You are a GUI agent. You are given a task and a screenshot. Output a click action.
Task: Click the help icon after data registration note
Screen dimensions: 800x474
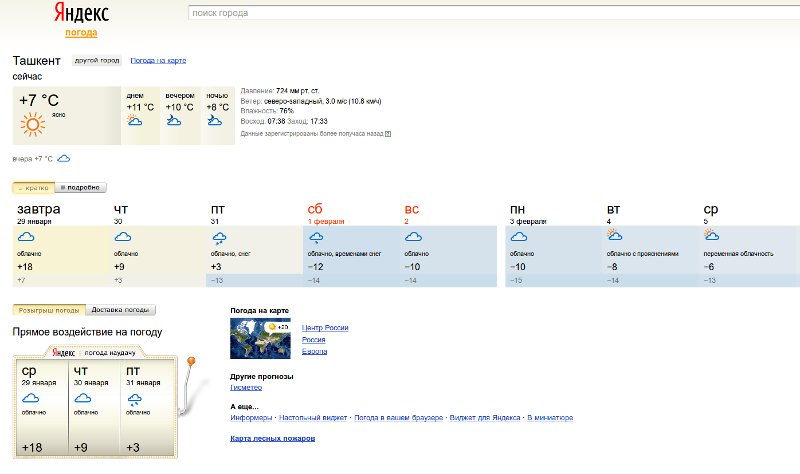tap(388, 133)
